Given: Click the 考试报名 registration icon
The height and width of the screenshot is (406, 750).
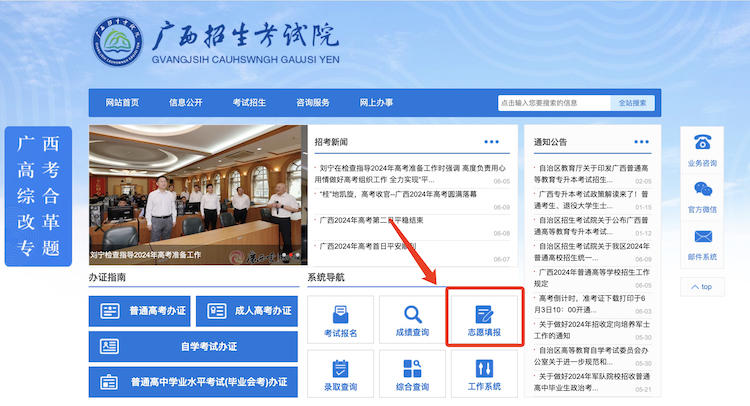Looking at the screenshot, I should click(x=341, y=314).
